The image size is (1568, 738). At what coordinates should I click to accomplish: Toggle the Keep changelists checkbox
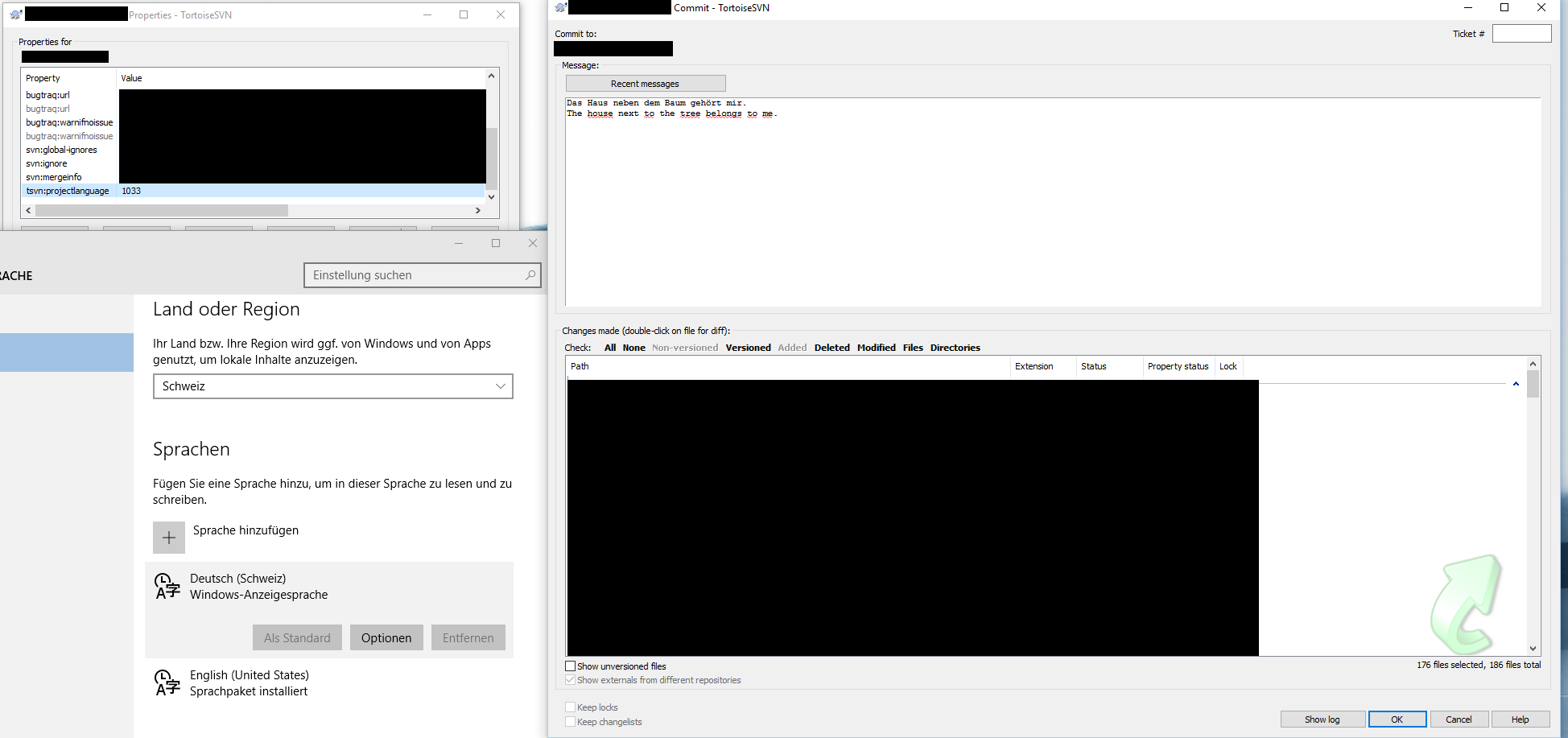click(571, 722)
